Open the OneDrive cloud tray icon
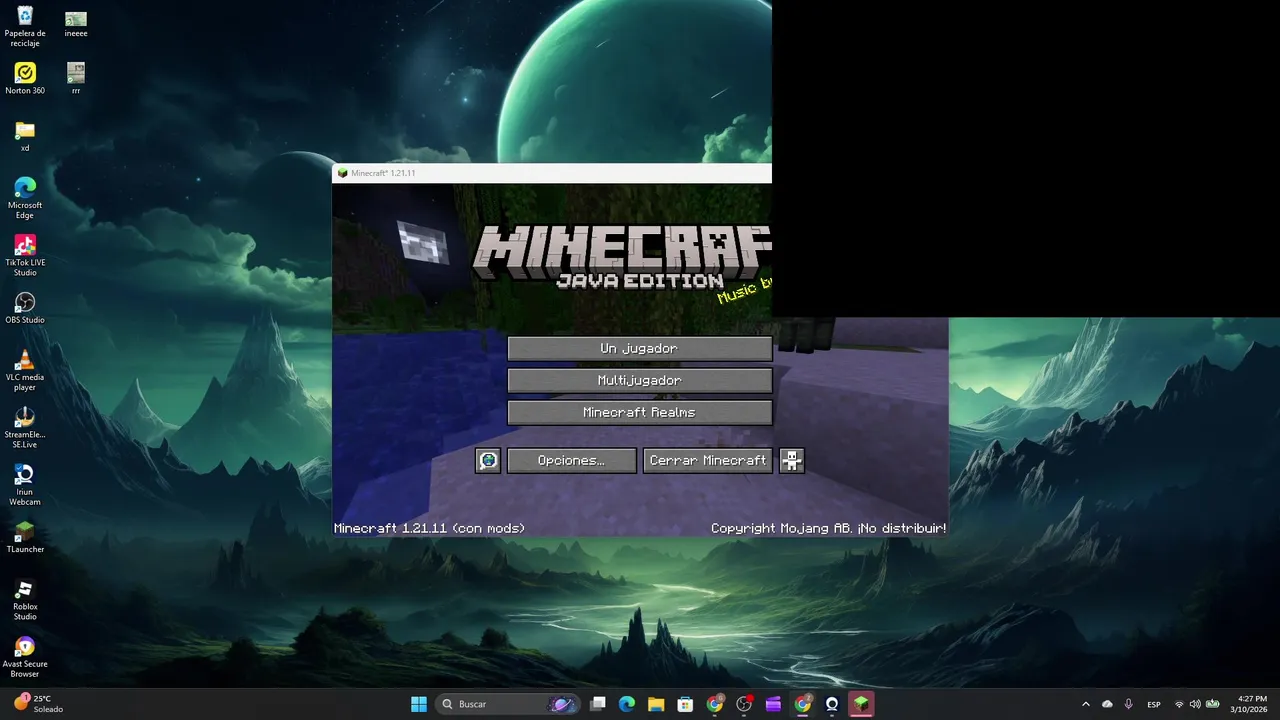1280x720 pixels. coord(1107,704)
